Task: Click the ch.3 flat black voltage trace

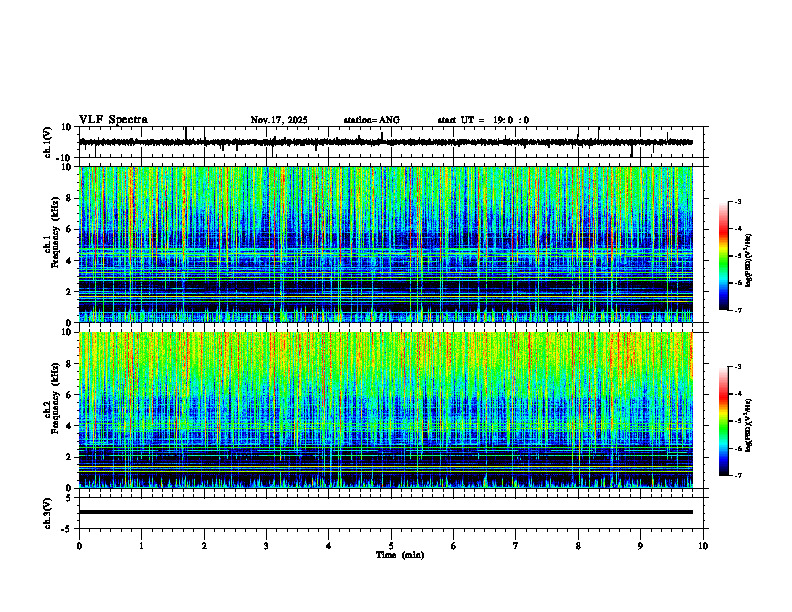Action: pos(386,512)
